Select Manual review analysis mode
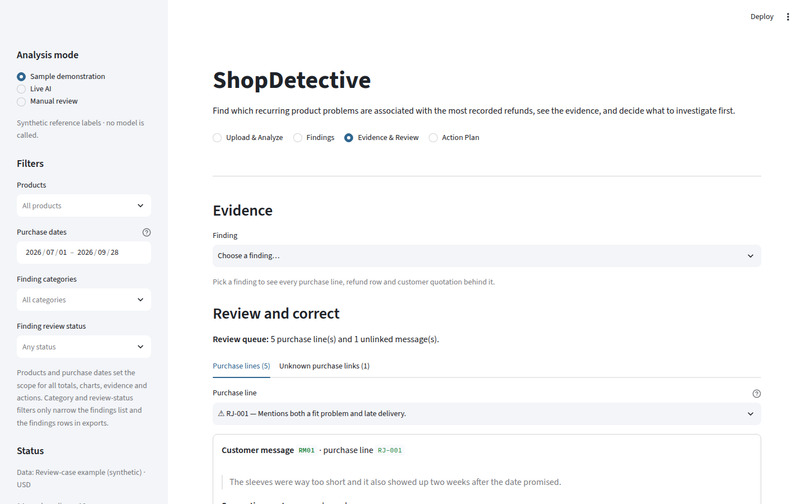The height and width of the screenshot is (504, 806). 47,101
